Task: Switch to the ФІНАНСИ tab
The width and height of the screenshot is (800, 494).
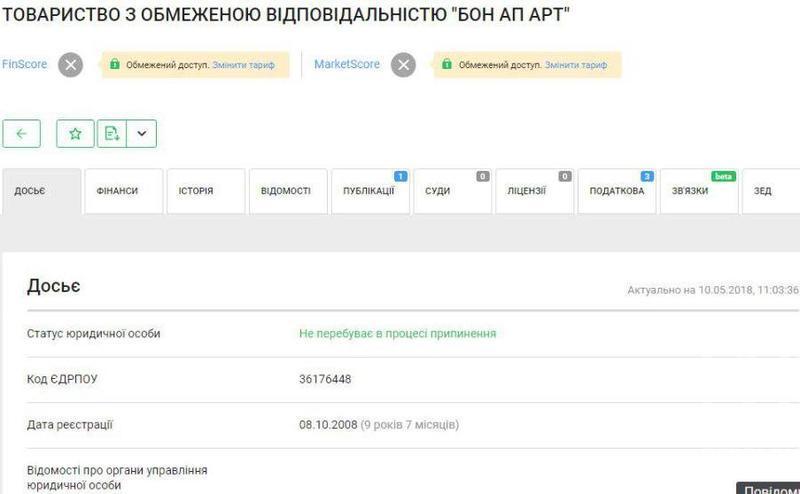Action: [x=124, y=191]
